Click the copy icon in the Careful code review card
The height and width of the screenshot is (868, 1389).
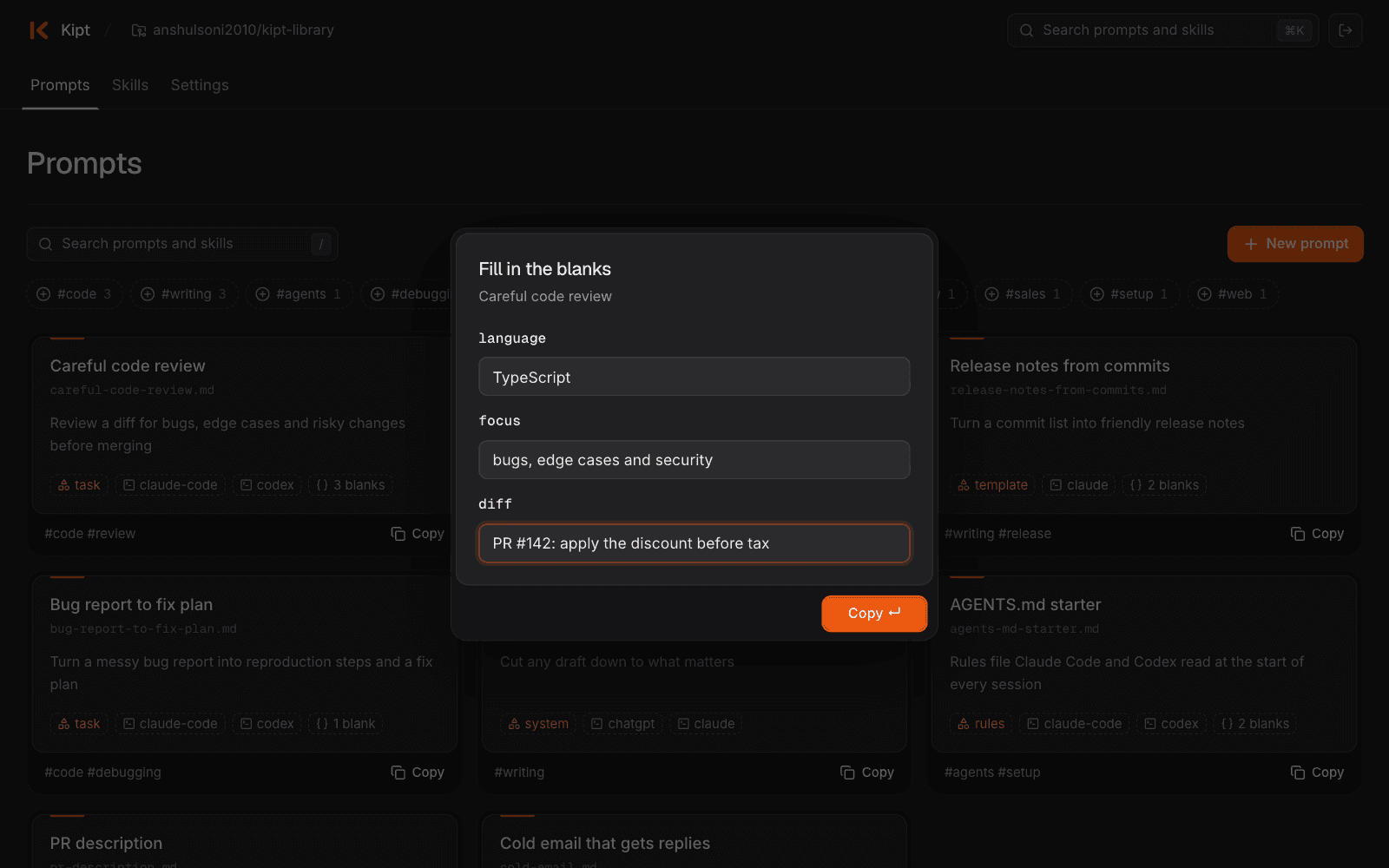point(398,534)
